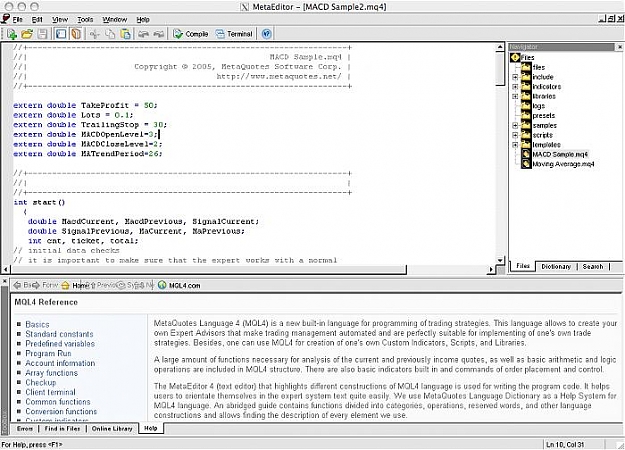
Task: Open the Window menu
Action: tap(115, 20)
